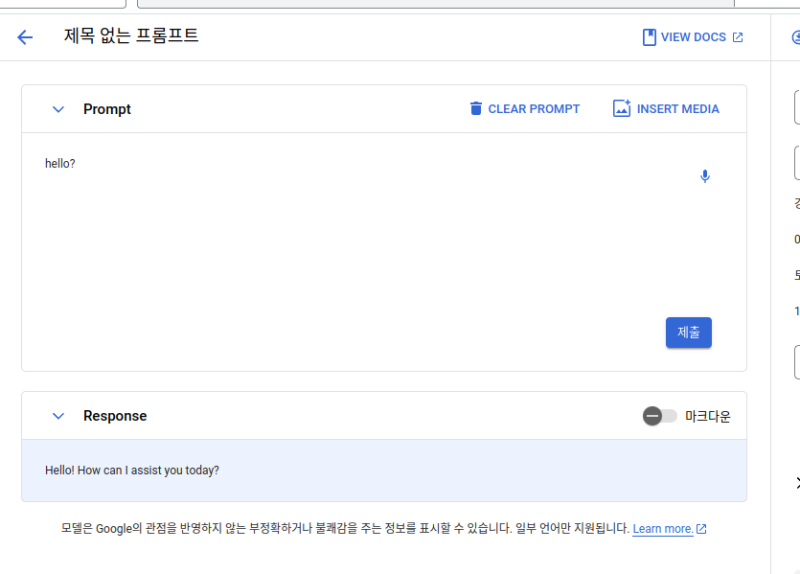The height and width of the screenshot is (574, 800).
Task: Click the VIEW DOCS book icon
Action: pyautogui.click(x=649, y=37)
